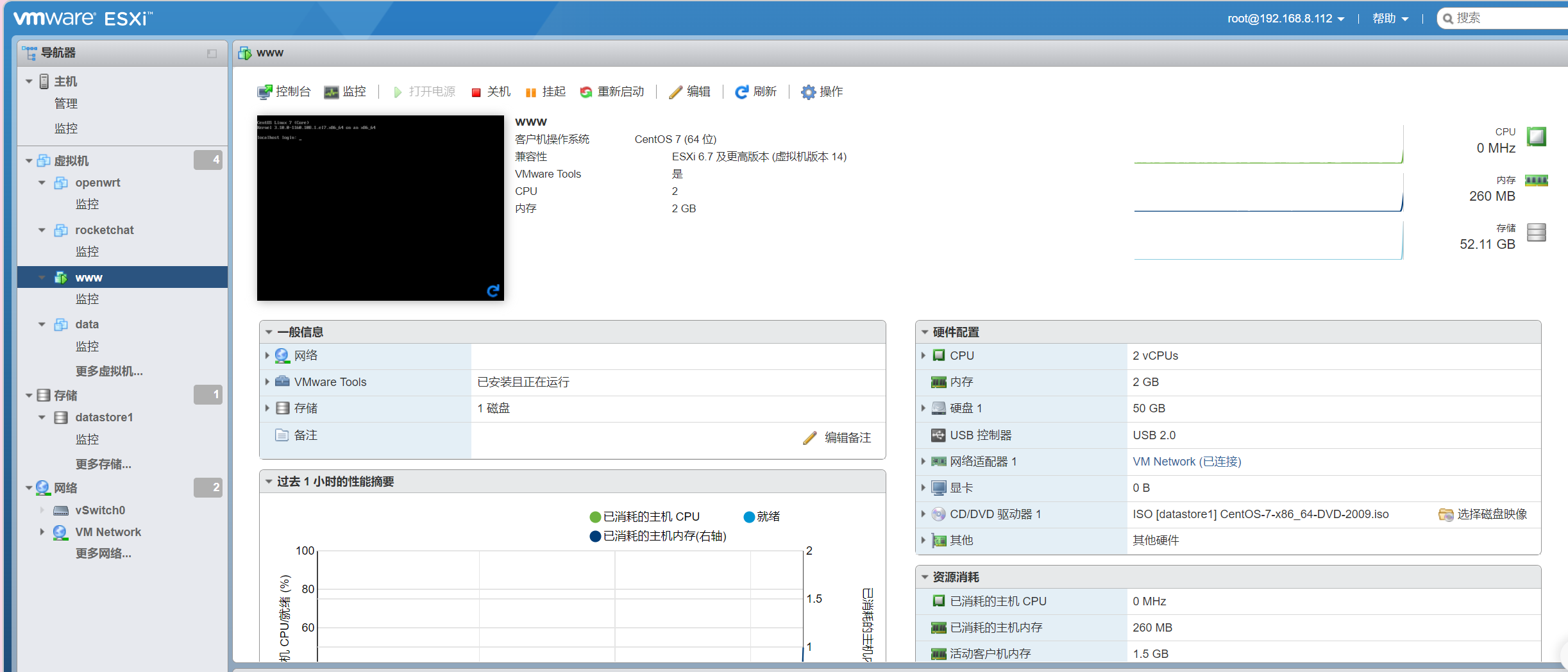The height and width of the screenshot is (672, 1568).
Task: Open 更多虚拟机... in navigator
Action: click(x=109, y=371)
